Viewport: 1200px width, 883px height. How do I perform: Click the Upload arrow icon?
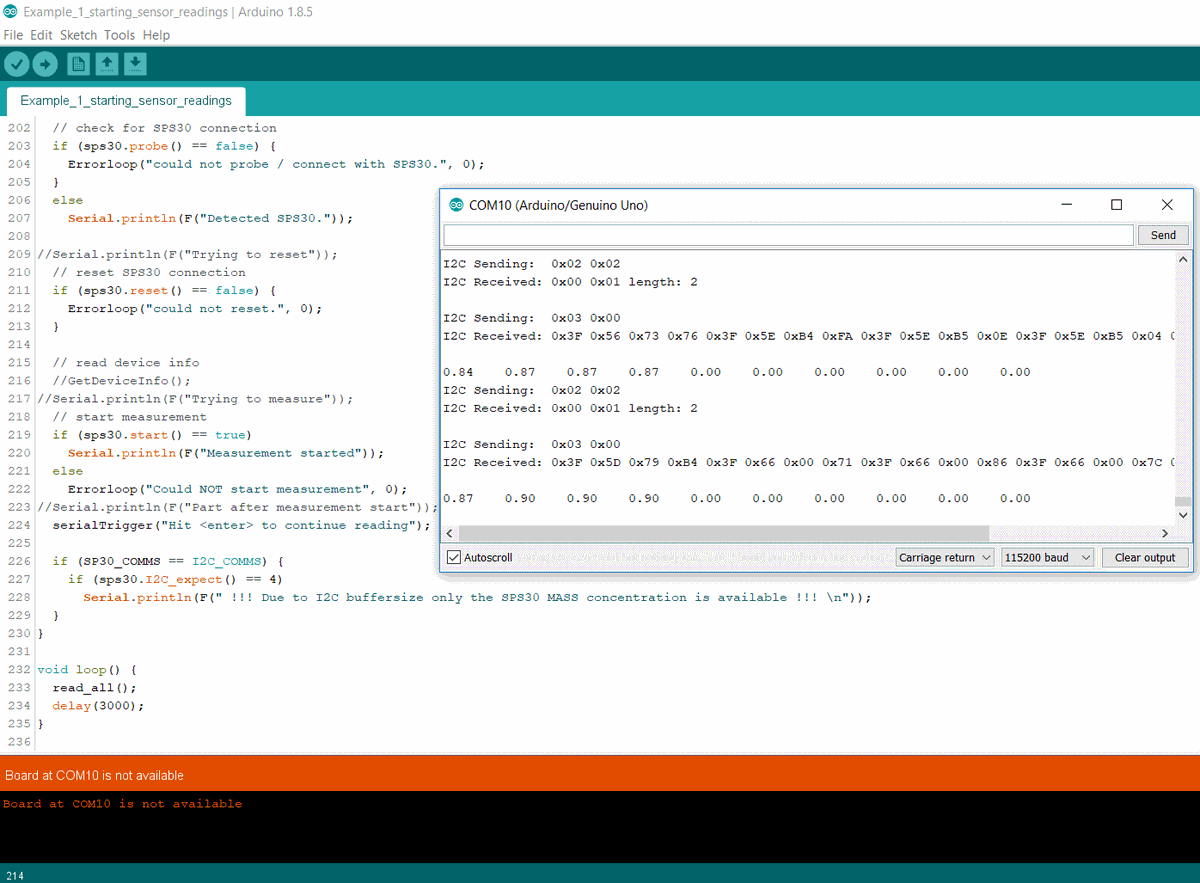[x=45, y=64]
